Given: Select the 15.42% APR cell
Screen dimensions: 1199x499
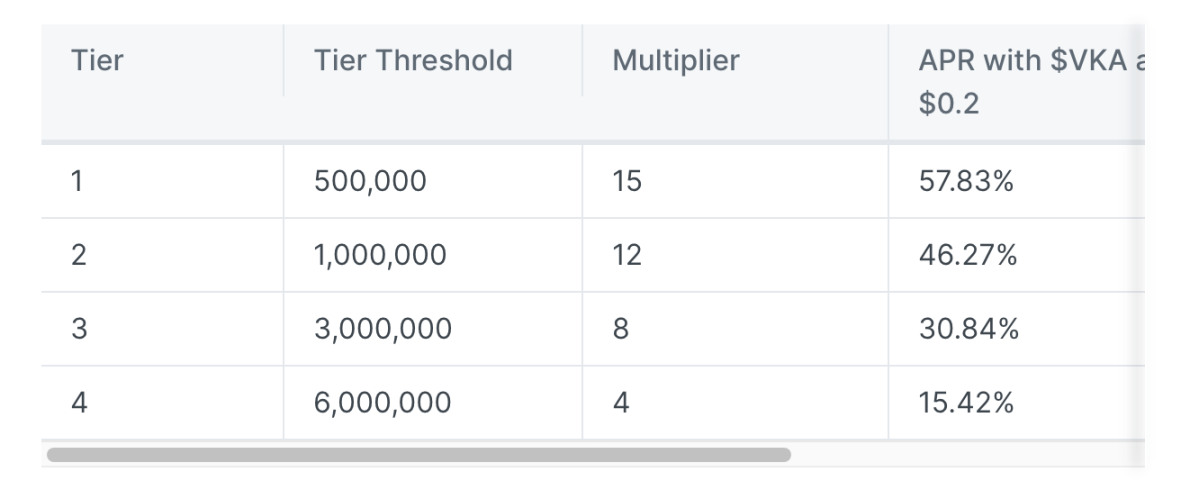Looking at the screenshot, I should coord(968,403).
